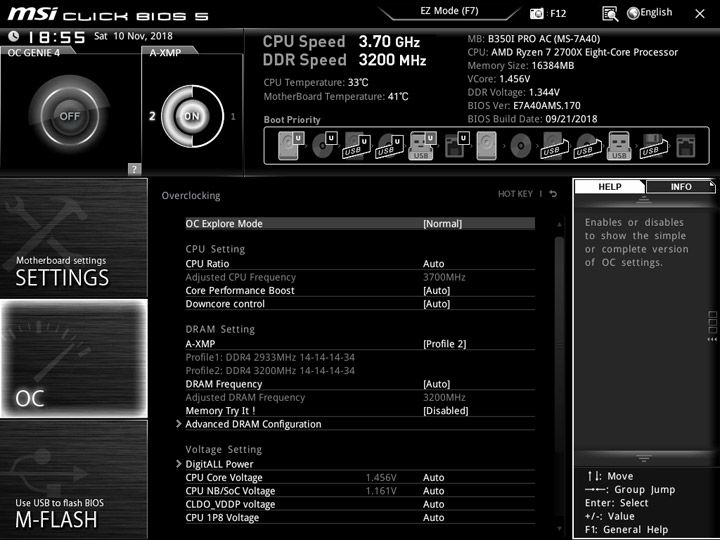The width and height of the screenshot is (720, 540).
Task: Click the settings scrollbar down arrow
Action: point(559,529)
